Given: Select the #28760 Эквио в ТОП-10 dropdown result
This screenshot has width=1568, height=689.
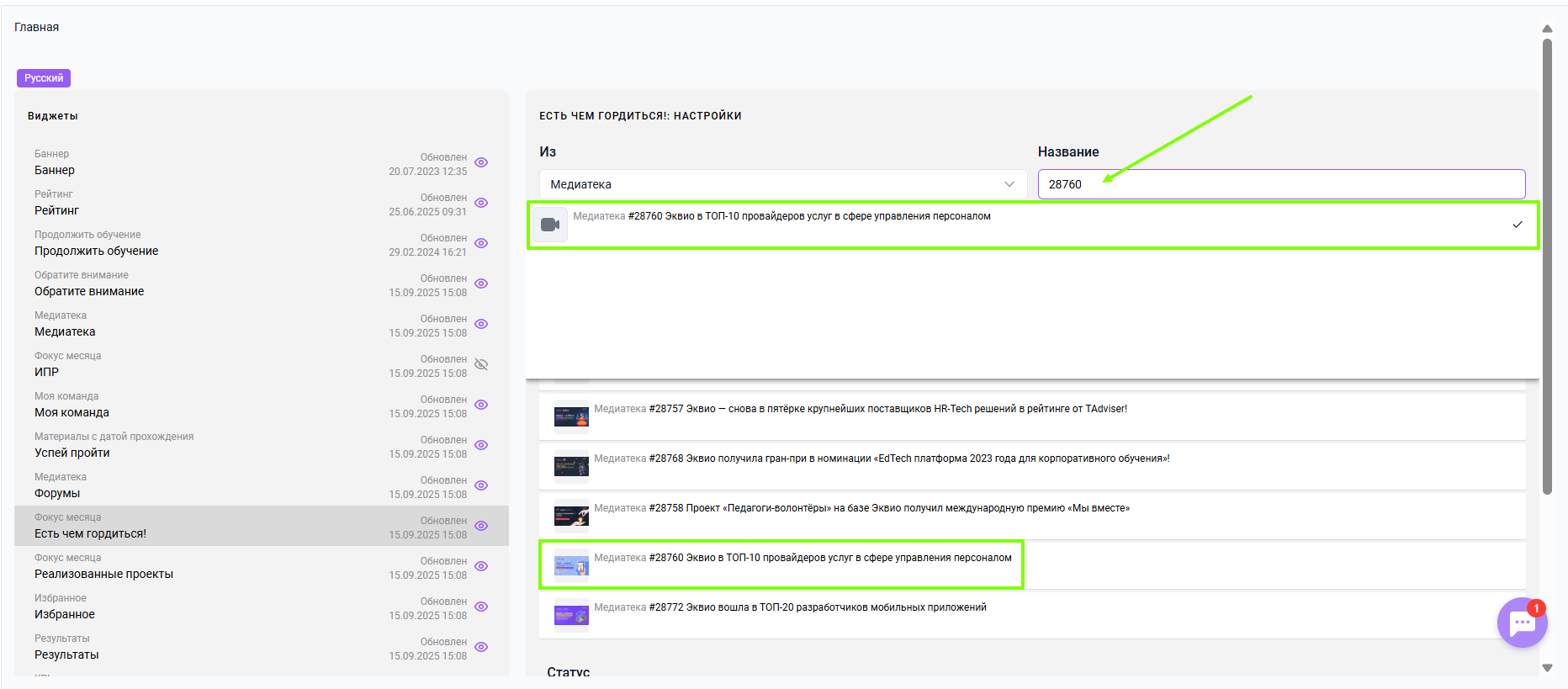Looking at the screenshot, I should click(1033, 225).
